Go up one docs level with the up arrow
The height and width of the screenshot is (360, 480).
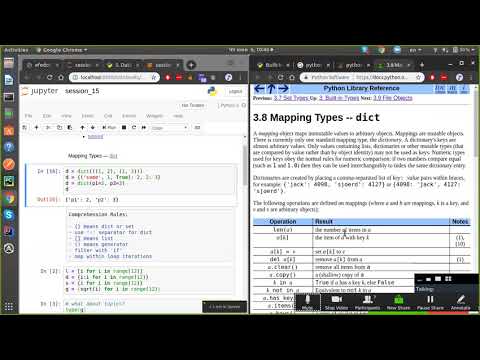coord(271,89)
